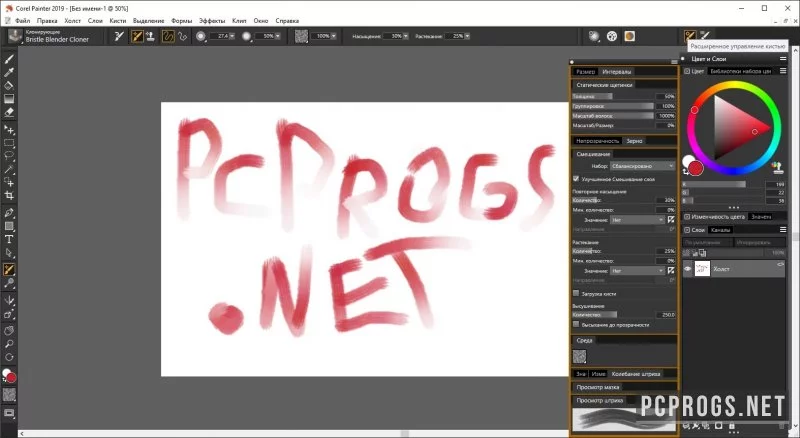Select the Rectangular Selection tool
The height and width of the screenshot is (438, 800).
9,143
